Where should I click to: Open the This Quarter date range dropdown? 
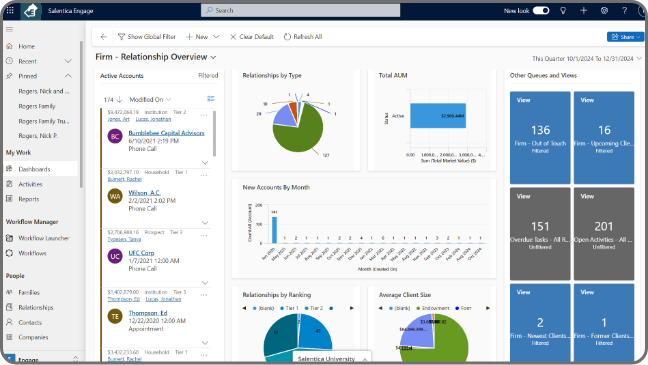[x=639, y=59]
